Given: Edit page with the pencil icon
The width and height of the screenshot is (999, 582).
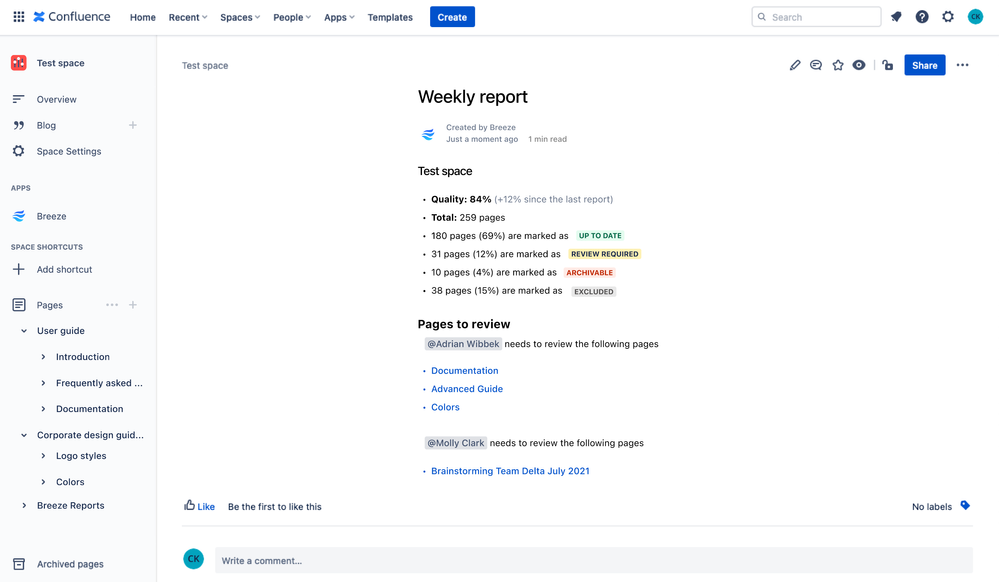Looking at the screenshot, I should pos(794,65).
